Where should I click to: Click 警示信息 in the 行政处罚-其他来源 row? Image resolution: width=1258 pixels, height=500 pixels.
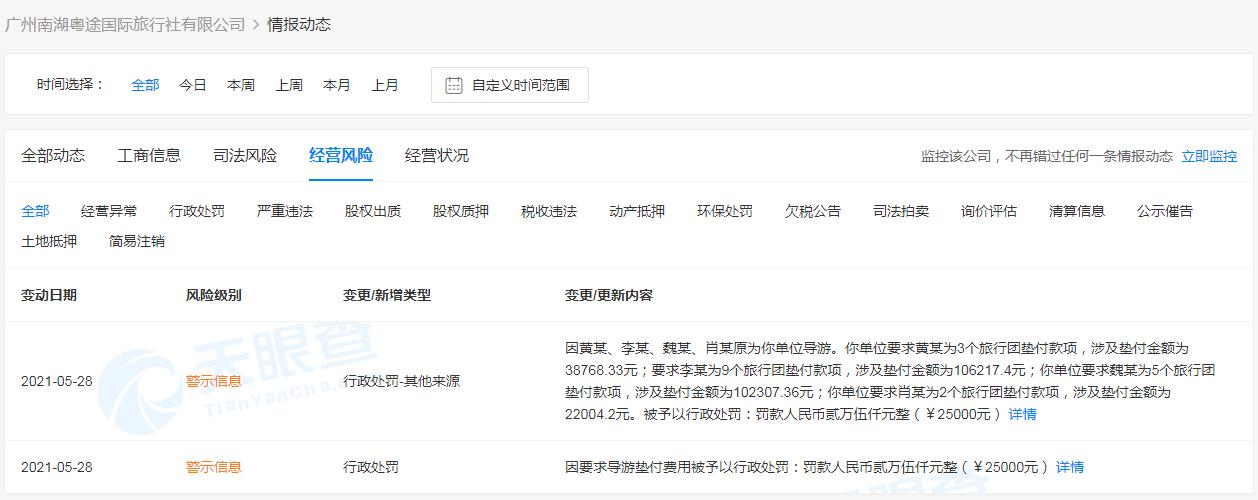tap(214, 381)
